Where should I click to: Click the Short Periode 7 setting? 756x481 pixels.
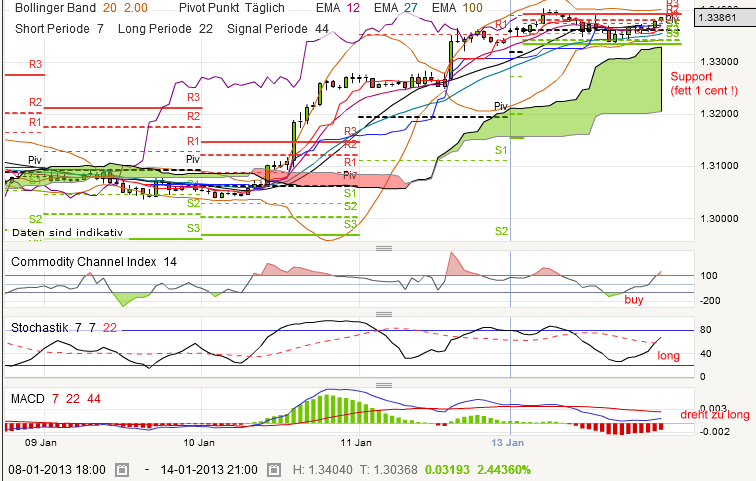point(59,29)
